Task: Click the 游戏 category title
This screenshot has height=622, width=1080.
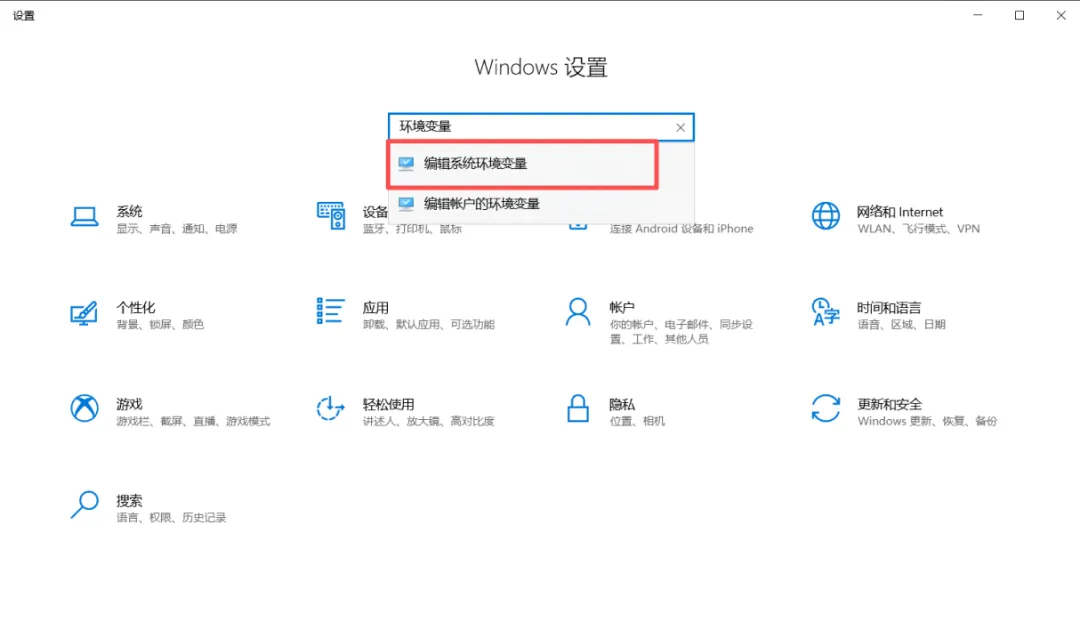Action: pos(129,404)
